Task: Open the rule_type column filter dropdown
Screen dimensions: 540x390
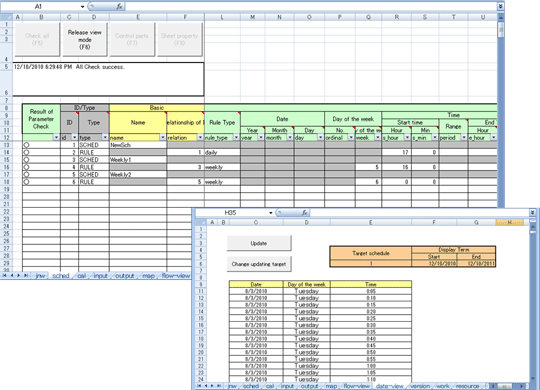Action: click(236, 137)
